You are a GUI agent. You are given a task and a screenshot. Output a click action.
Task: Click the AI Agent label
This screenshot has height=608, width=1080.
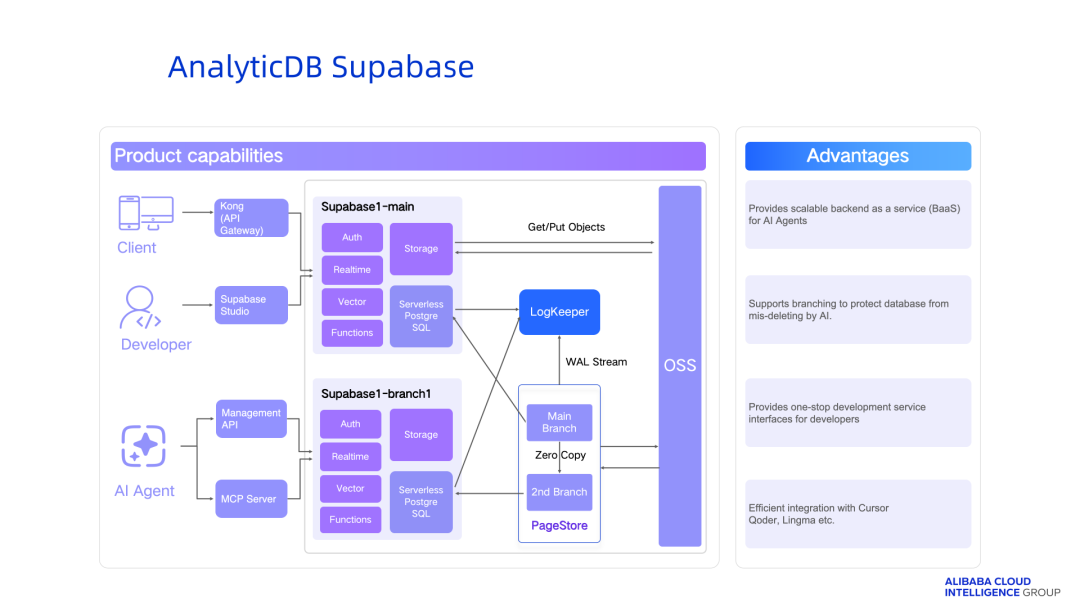[x=145, y=491]
